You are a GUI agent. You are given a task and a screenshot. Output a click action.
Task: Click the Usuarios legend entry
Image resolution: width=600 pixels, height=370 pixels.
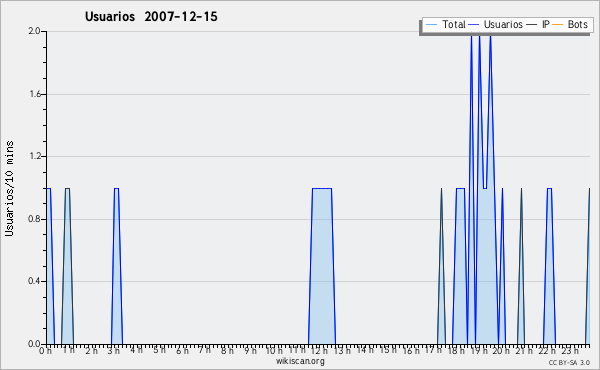pos(496,24)
